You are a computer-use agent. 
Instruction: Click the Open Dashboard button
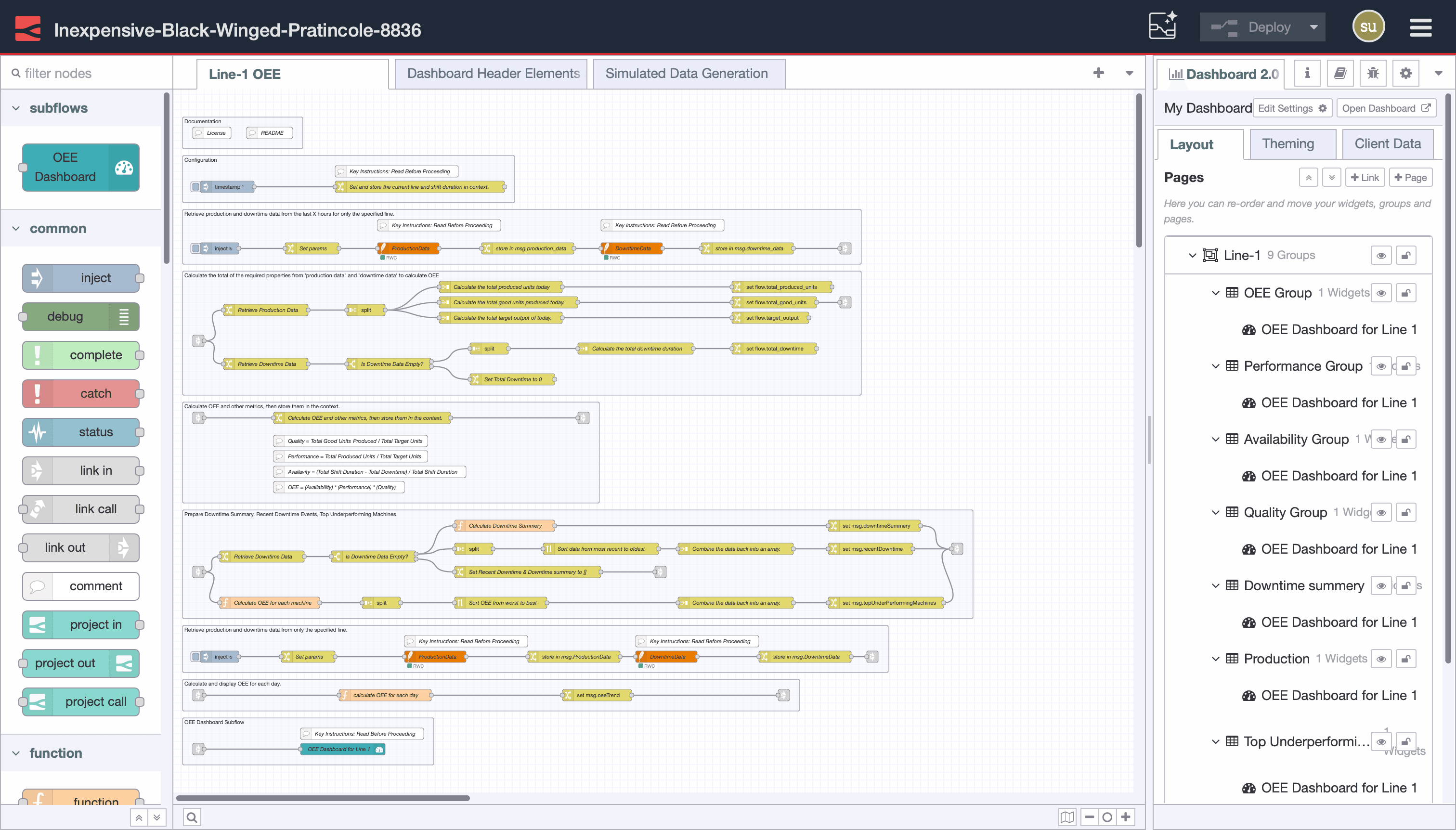[1387, 108]
